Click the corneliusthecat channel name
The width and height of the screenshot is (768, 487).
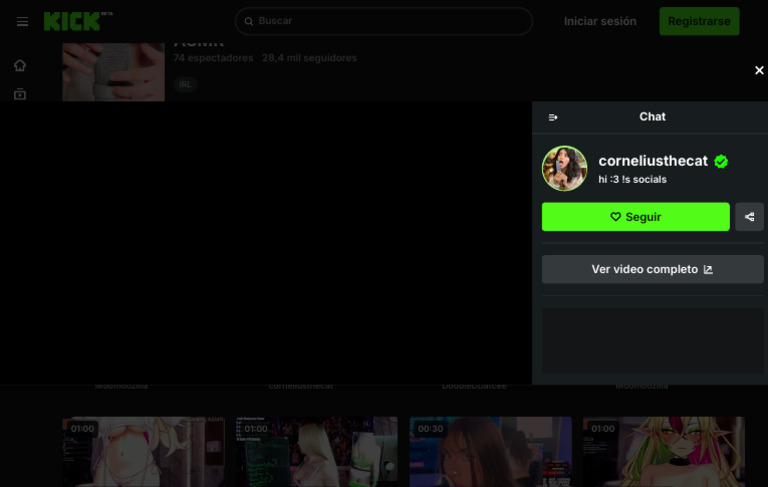[653, 161]
